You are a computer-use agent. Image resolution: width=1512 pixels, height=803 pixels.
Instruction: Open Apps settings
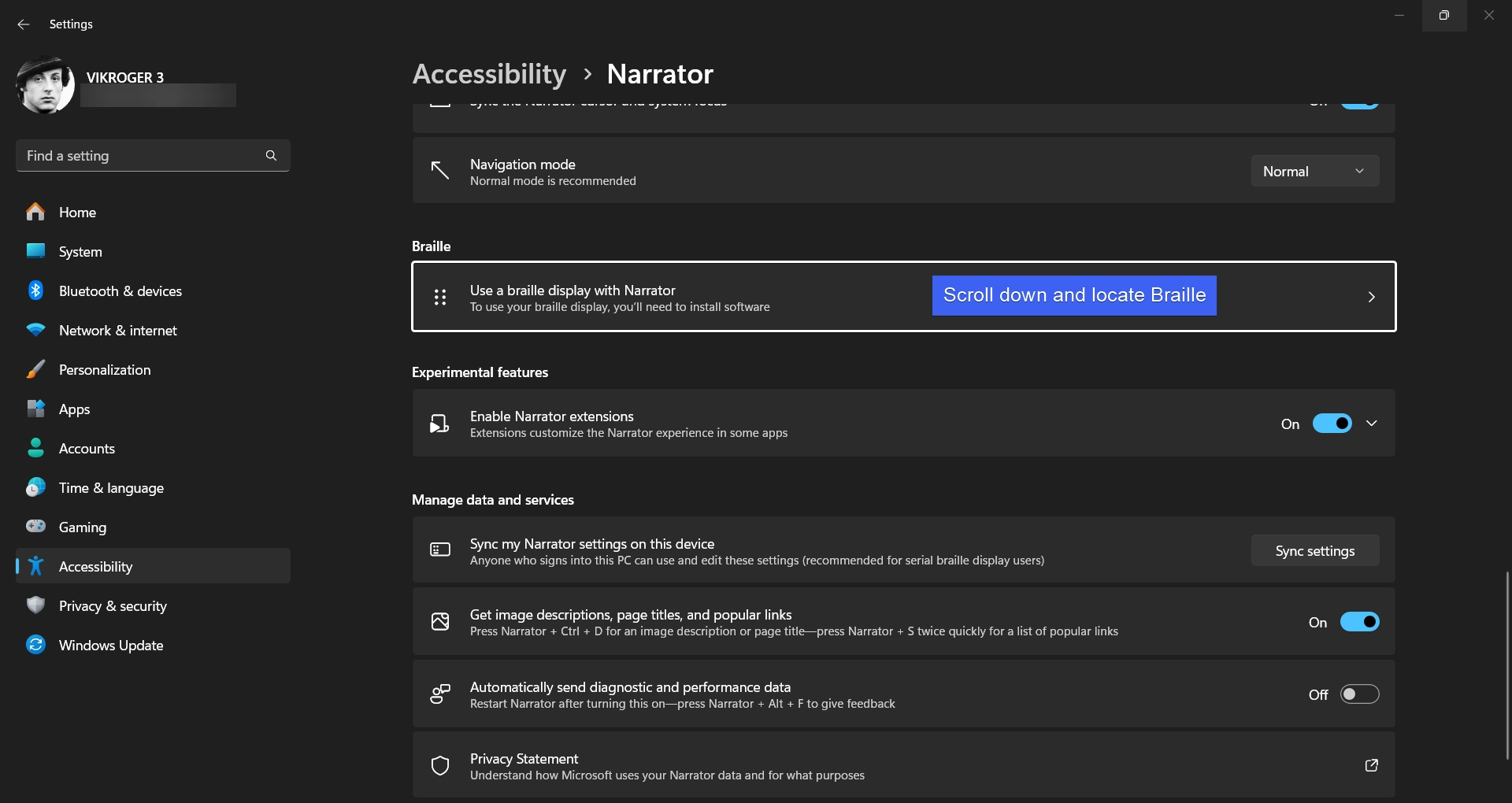[x=153, y=409]
